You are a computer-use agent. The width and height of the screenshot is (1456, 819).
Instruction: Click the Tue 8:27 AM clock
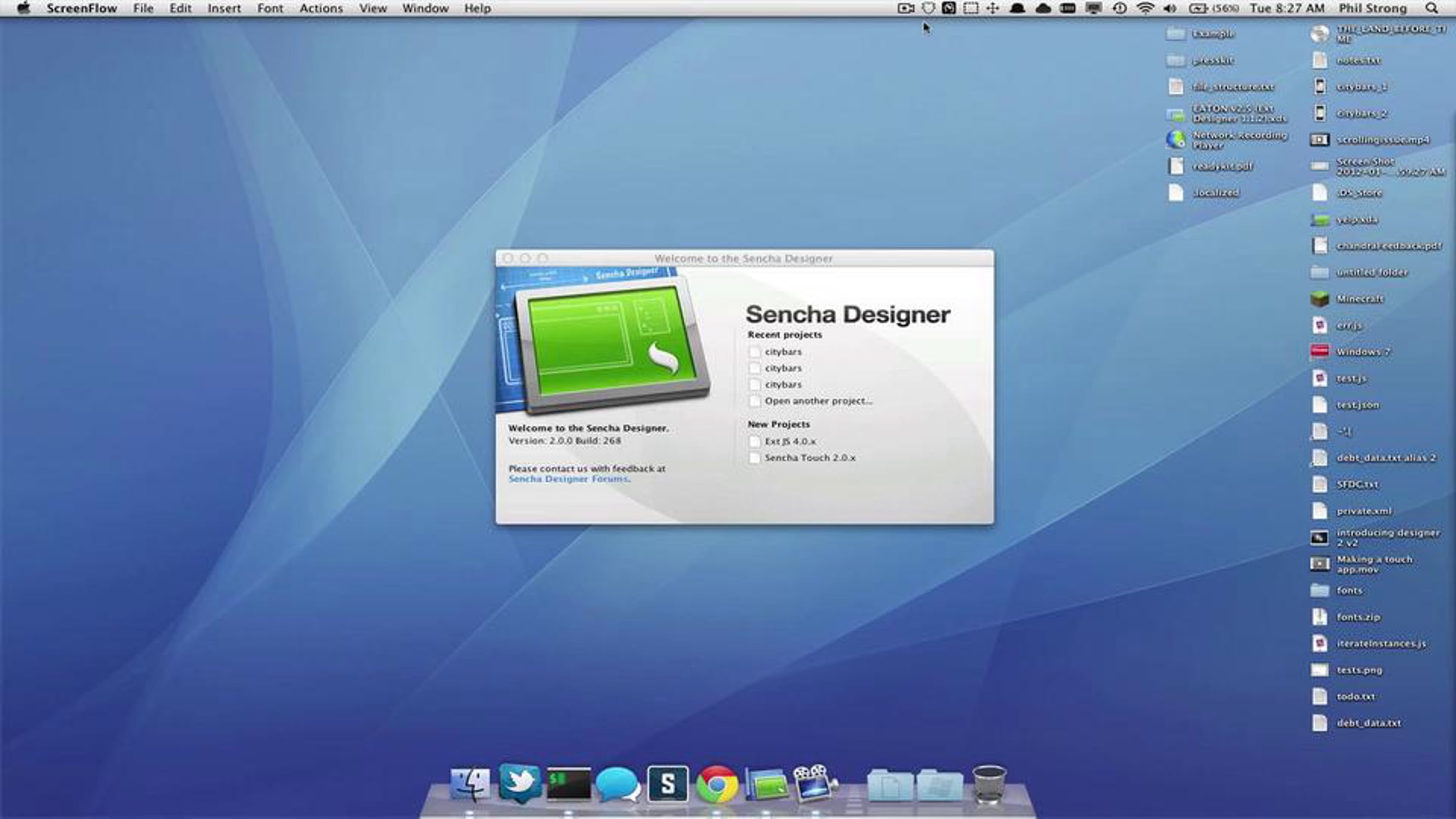(1287, 8)
